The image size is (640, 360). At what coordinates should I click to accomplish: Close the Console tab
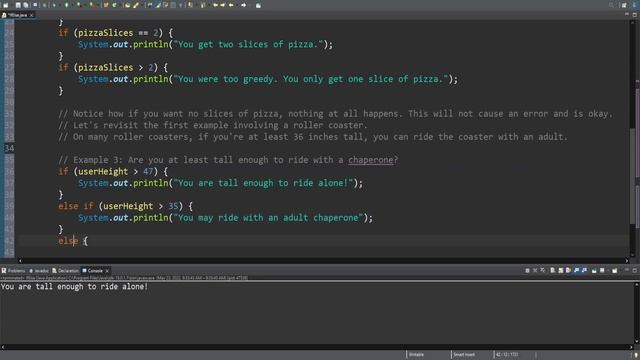tap(107, 271)
